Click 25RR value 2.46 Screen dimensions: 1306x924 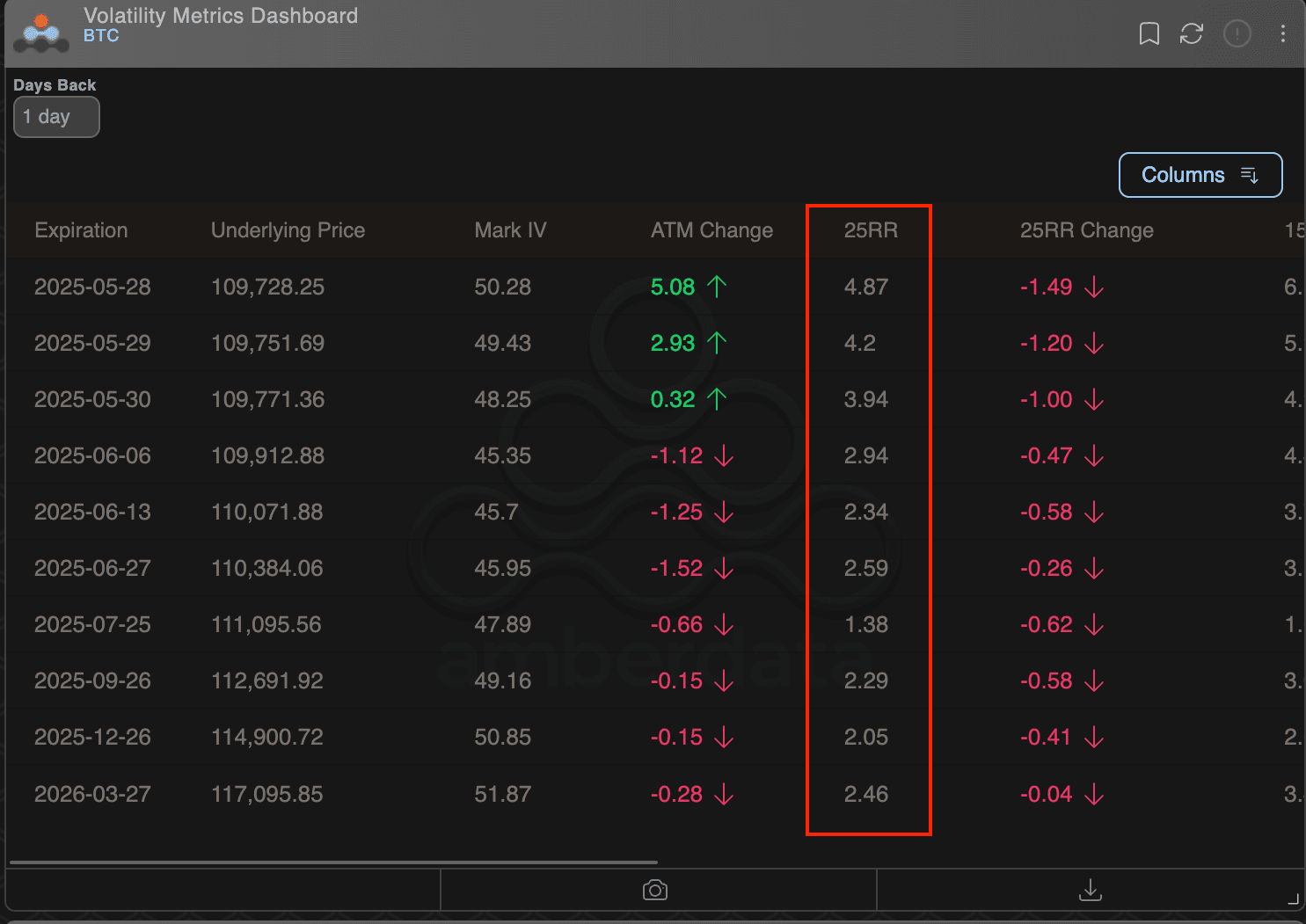866,794
